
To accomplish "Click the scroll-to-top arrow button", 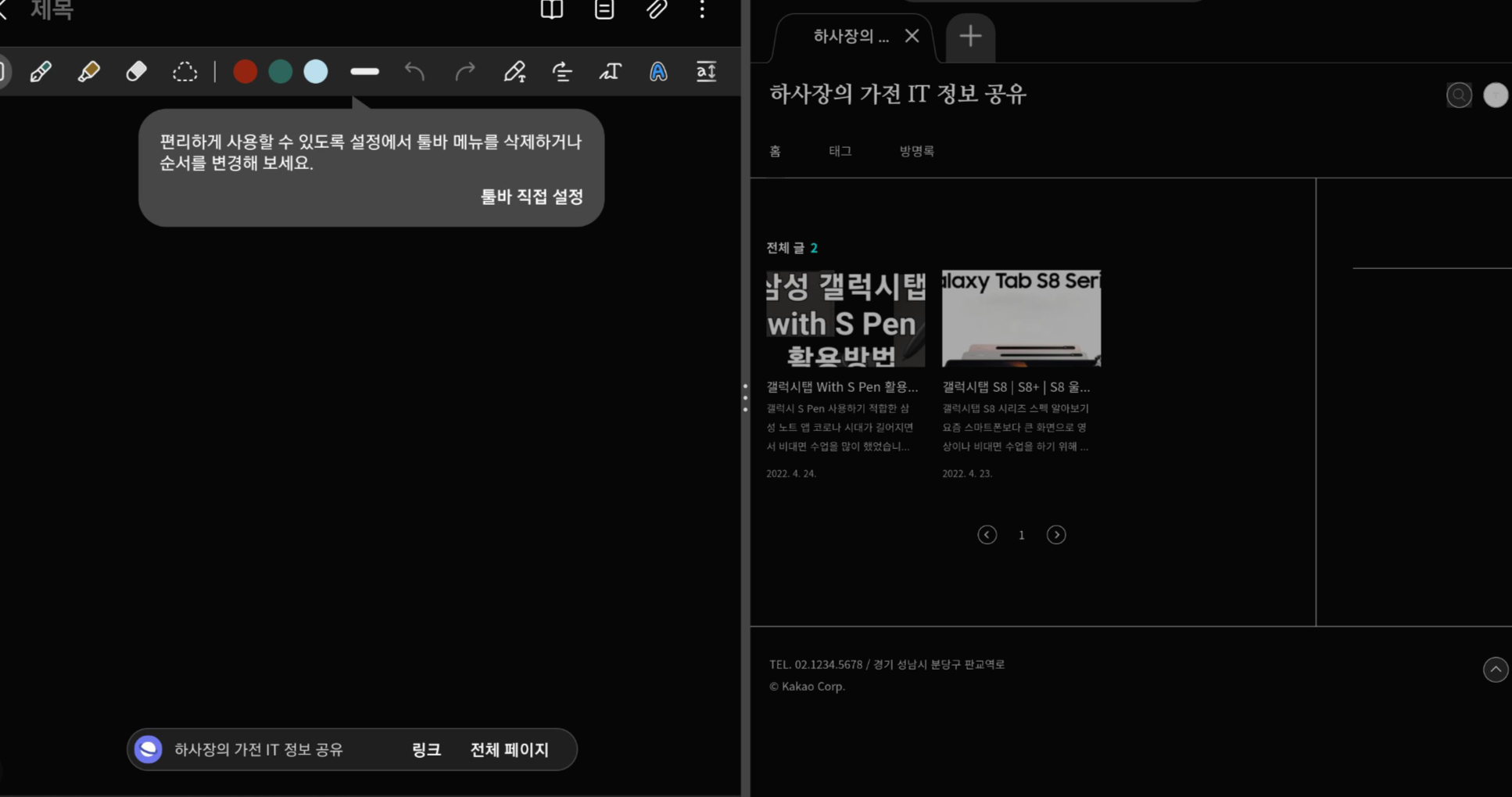I will pos(1495,670).
